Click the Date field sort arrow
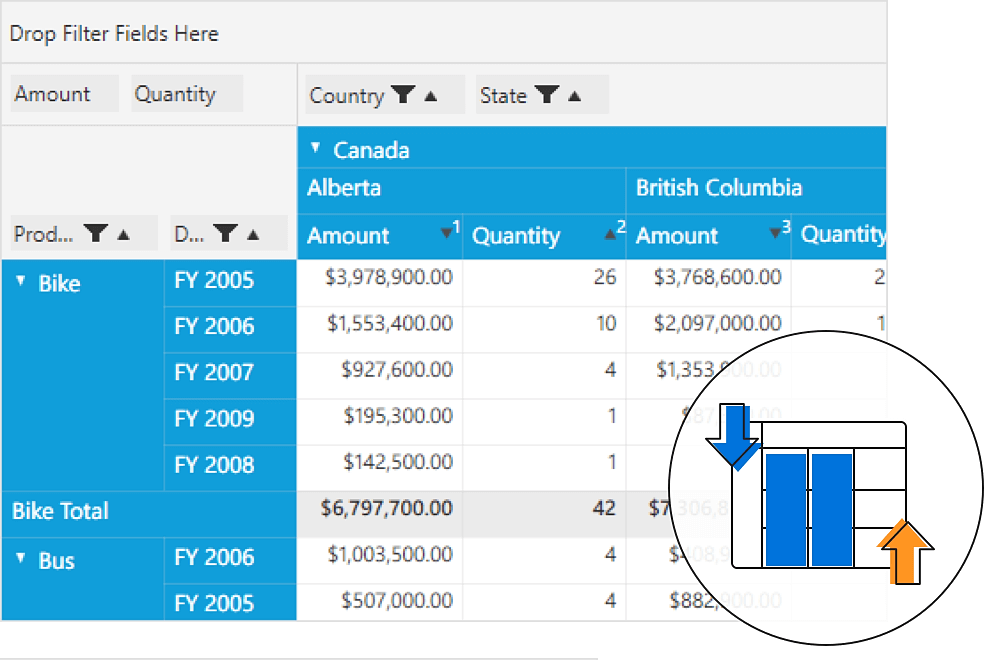Image resolution: width=1000 pixels, height=660 pixels. 253,235
